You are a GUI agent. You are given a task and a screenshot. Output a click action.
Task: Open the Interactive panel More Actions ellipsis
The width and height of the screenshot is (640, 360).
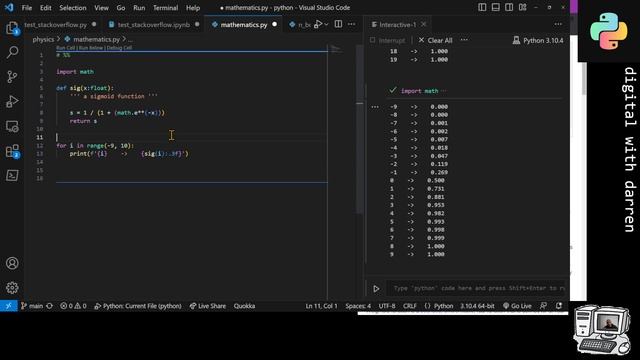tap(558, 24)
